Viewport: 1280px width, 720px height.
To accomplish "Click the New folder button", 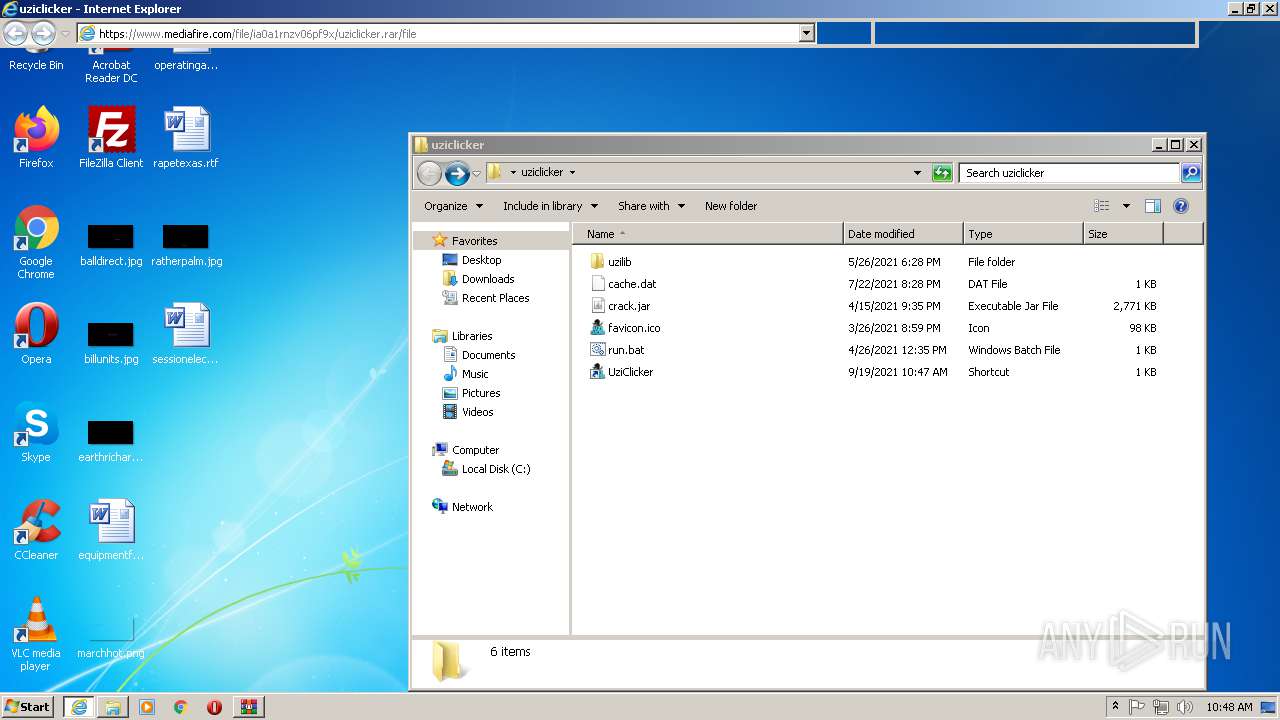I will [731, 206].
